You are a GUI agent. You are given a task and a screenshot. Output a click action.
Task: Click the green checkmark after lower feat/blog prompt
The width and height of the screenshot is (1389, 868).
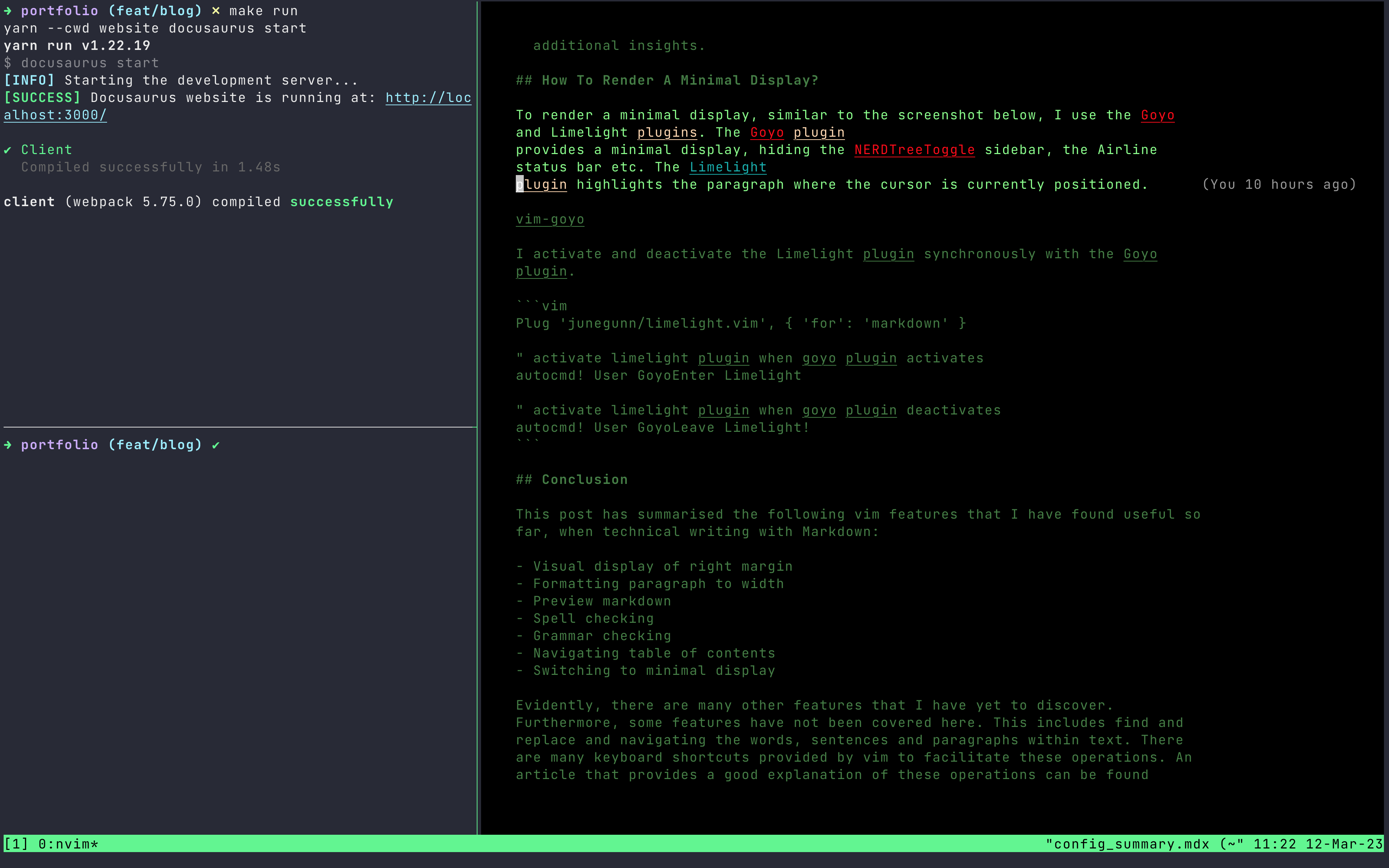[216, 446]
